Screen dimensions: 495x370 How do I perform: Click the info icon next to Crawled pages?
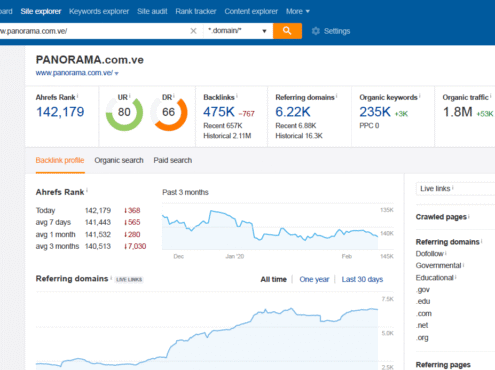click(469, 216)
